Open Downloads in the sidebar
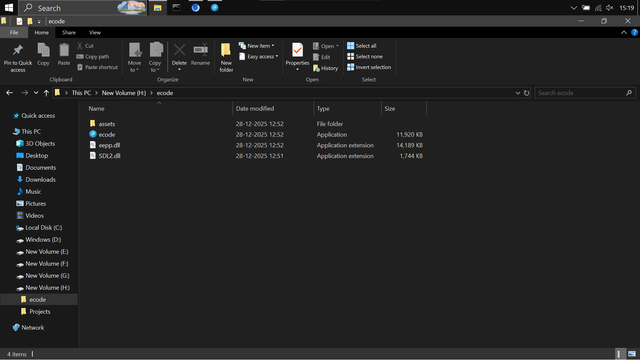640x360 pixels. pos(40,179)
